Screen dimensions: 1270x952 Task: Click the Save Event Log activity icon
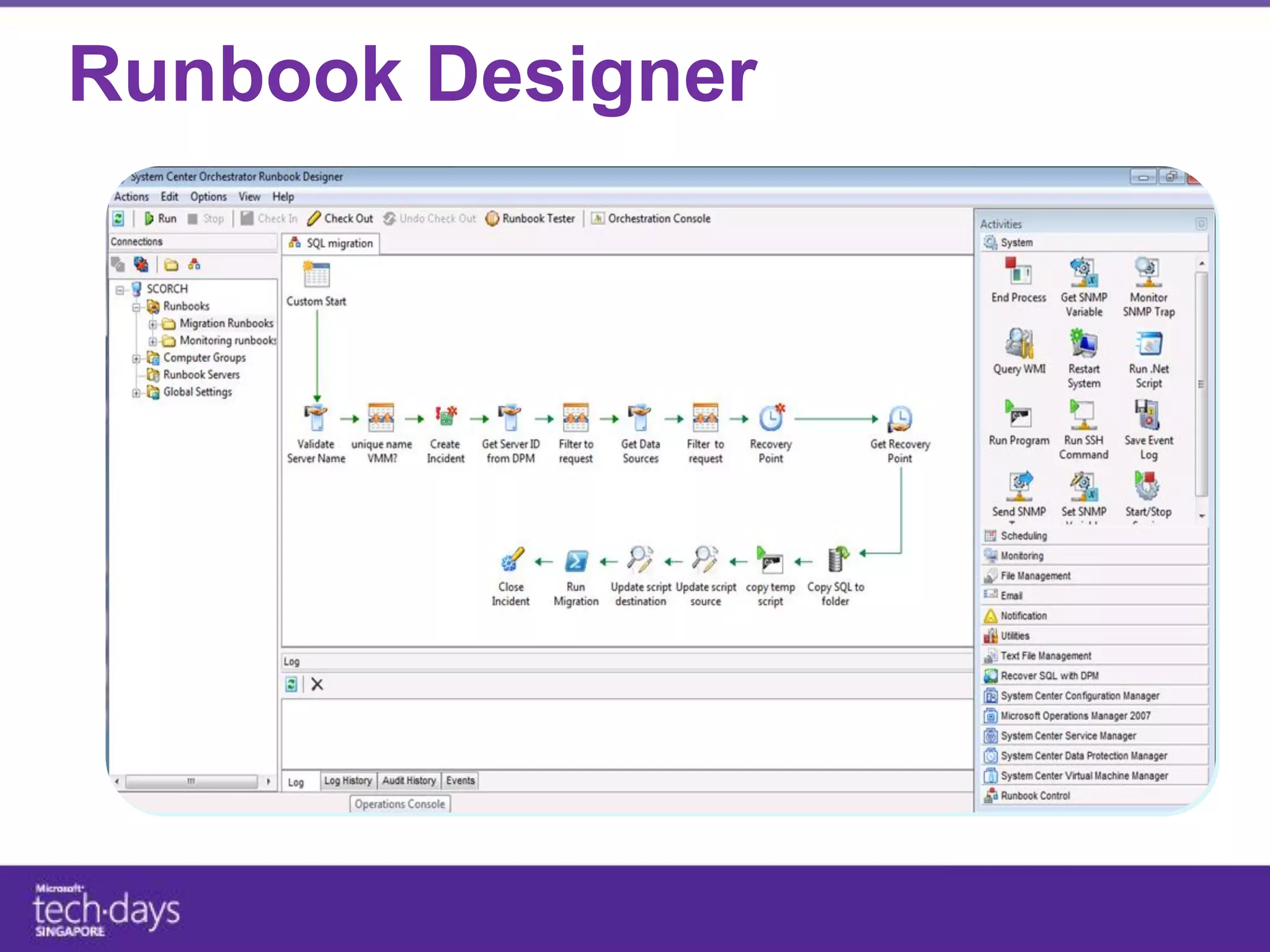click(1148, 415)
